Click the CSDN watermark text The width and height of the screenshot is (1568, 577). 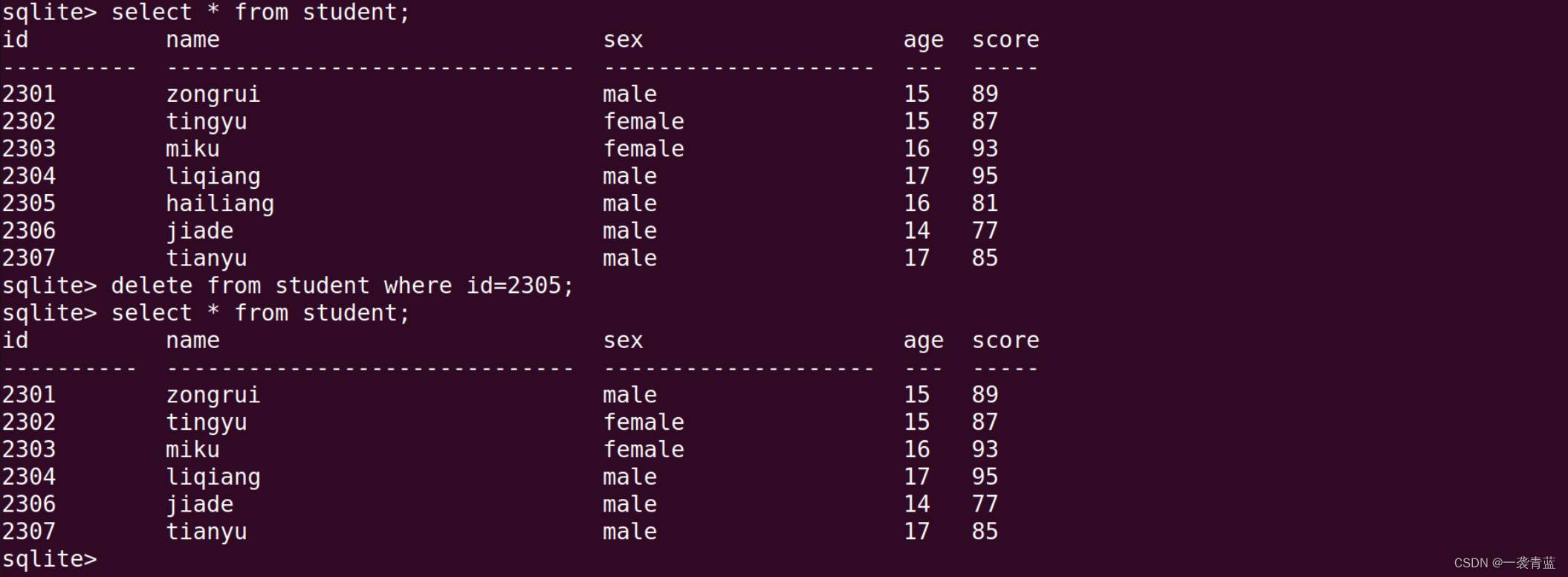pyautogui.click(x=1504, y=563)
